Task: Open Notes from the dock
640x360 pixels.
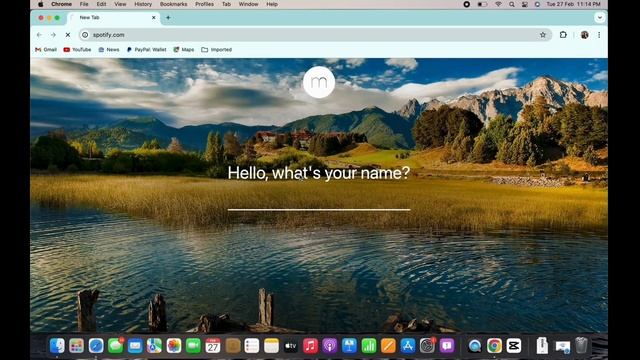Action: [x=271, y=346]
